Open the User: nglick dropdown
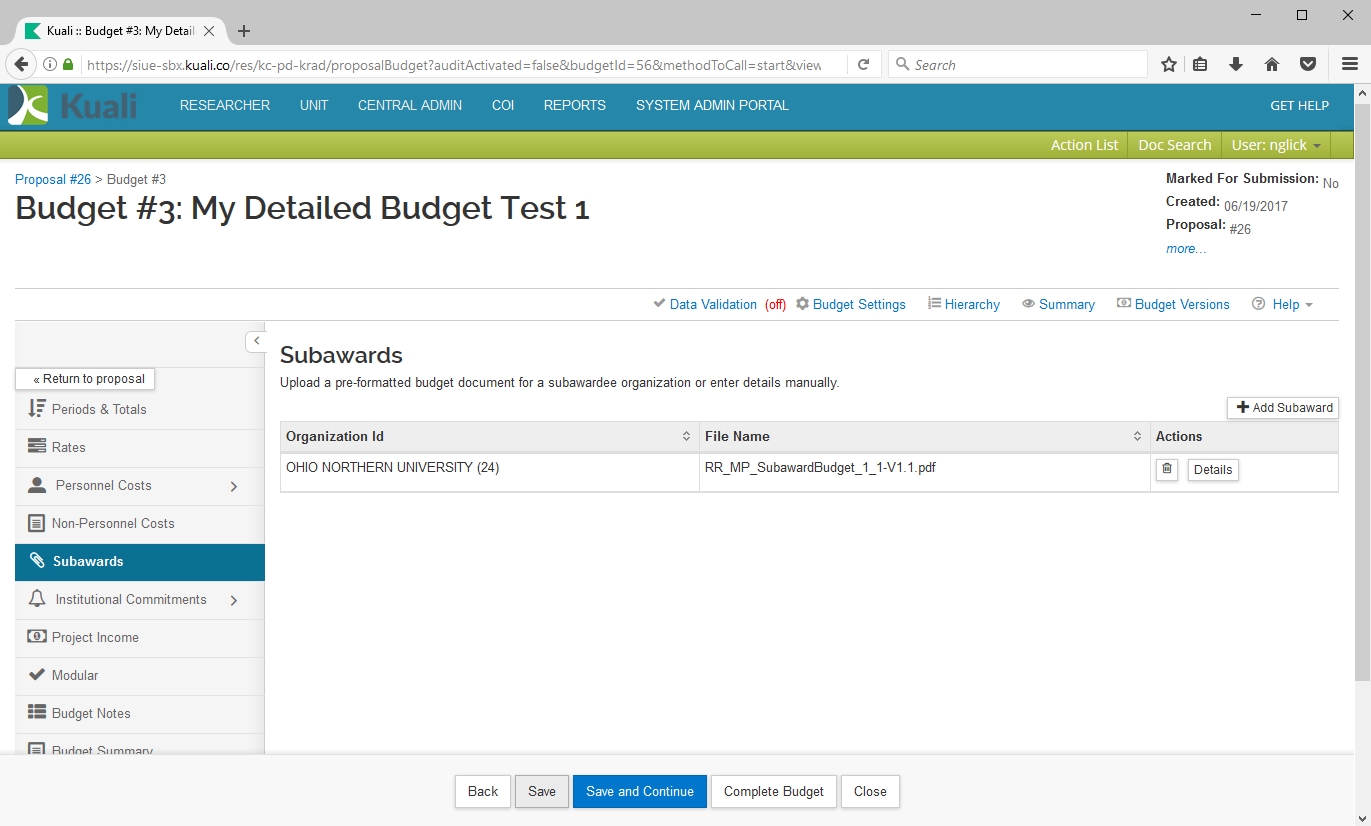The image size is (1371, 826). pyautogui.click(x=1276, y=145)
